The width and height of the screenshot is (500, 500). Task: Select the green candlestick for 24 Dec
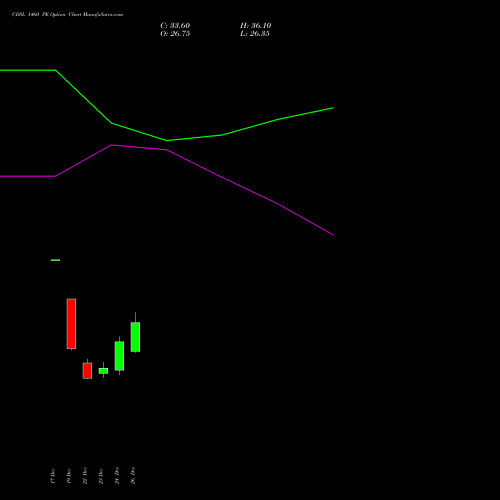coord(119,356)
